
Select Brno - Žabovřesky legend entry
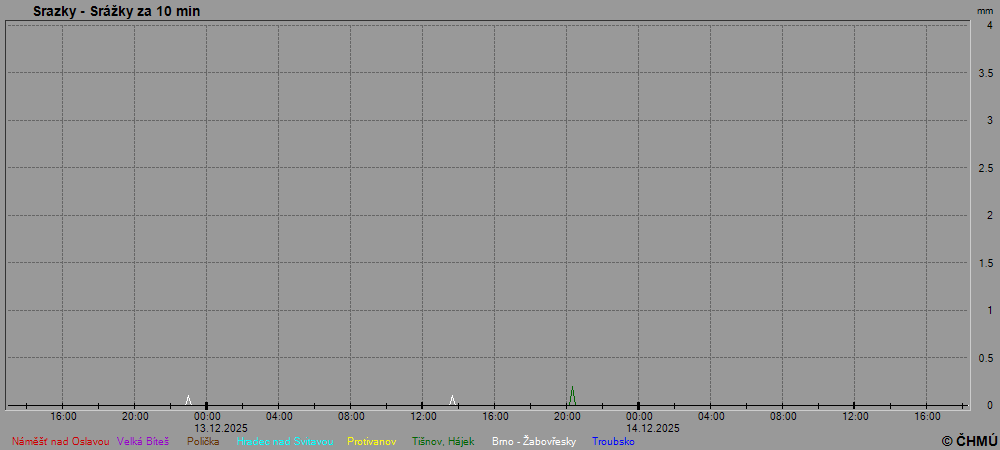pos(534,441)
